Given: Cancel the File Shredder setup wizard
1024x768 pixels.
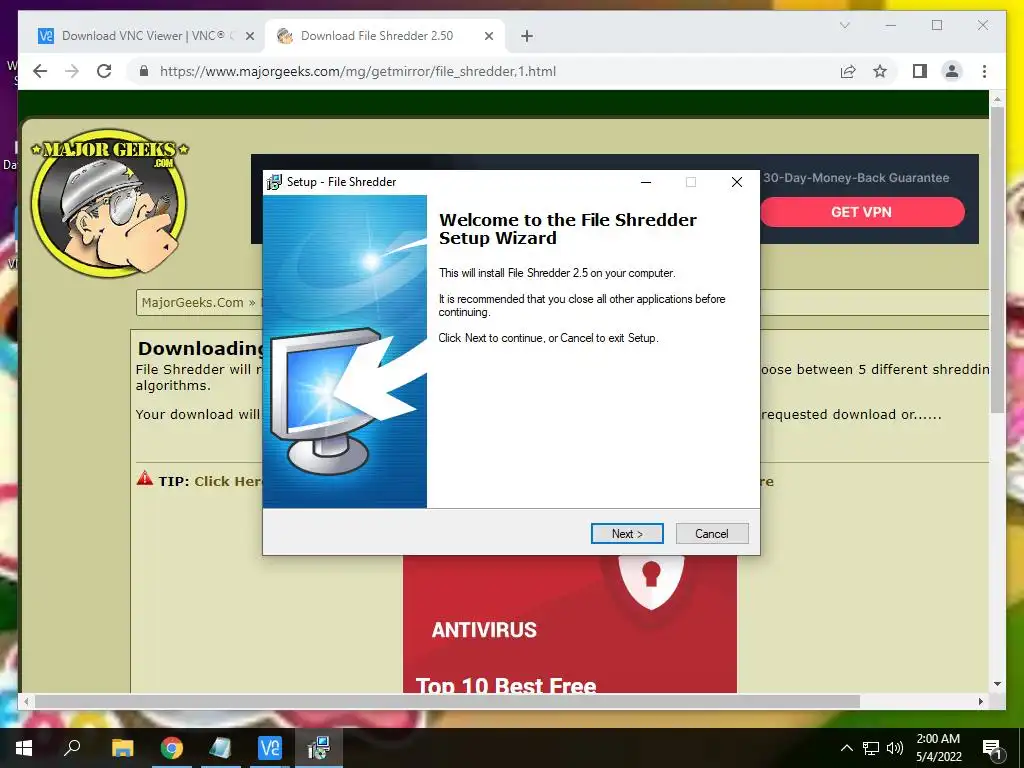Looking at the screenshot, I should click(712, 534).
